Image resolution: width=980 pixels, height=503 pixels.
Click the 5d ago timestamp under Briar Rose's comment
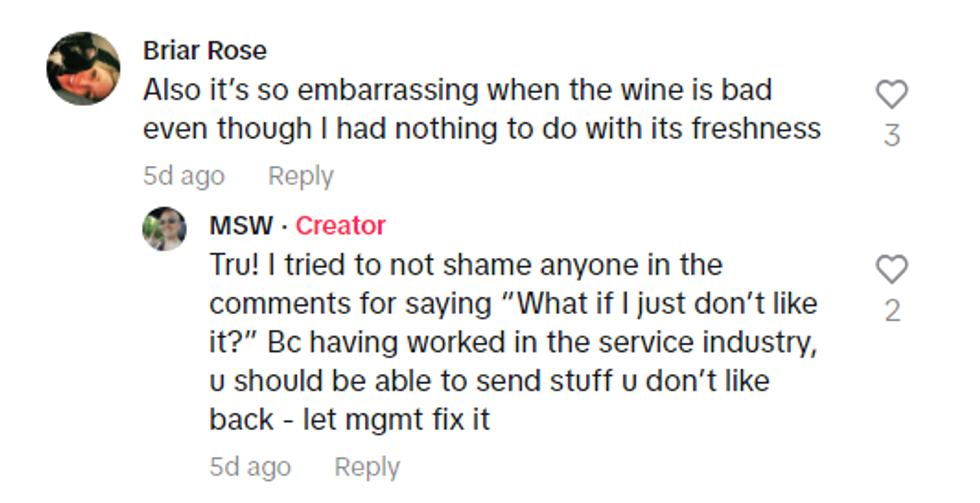183,177
